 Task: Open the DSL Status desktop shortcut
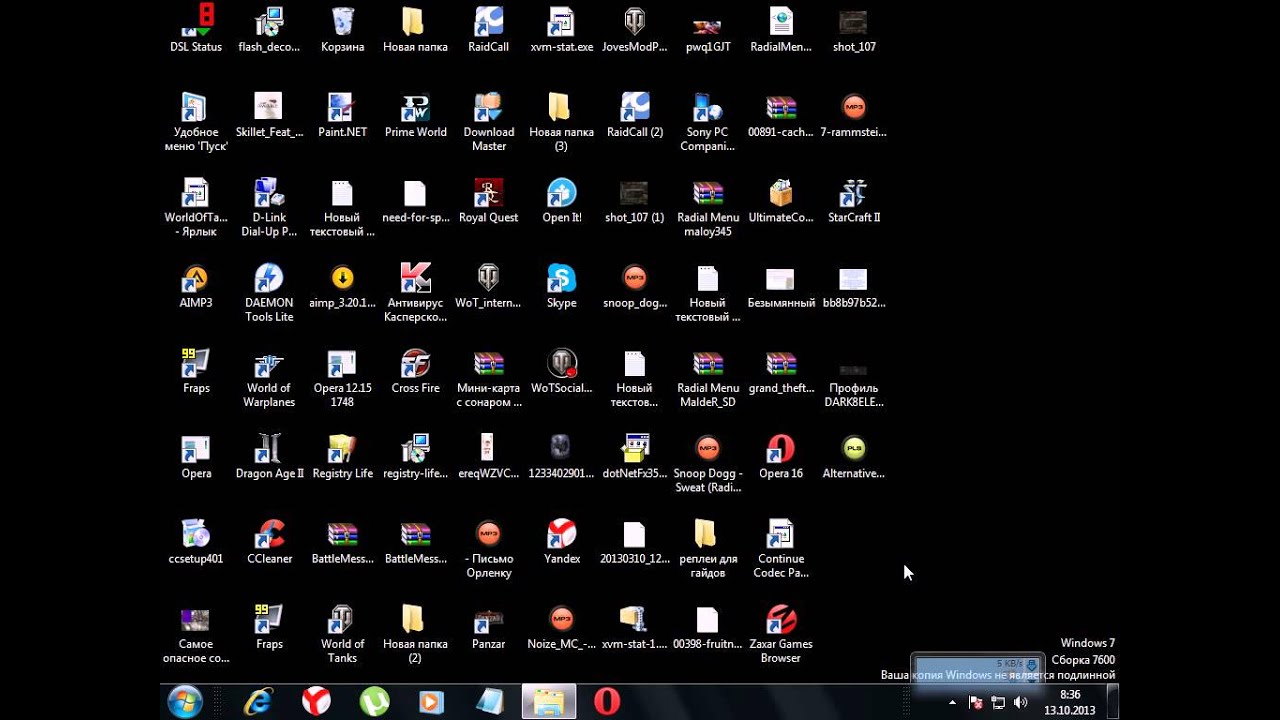(196, 30)
